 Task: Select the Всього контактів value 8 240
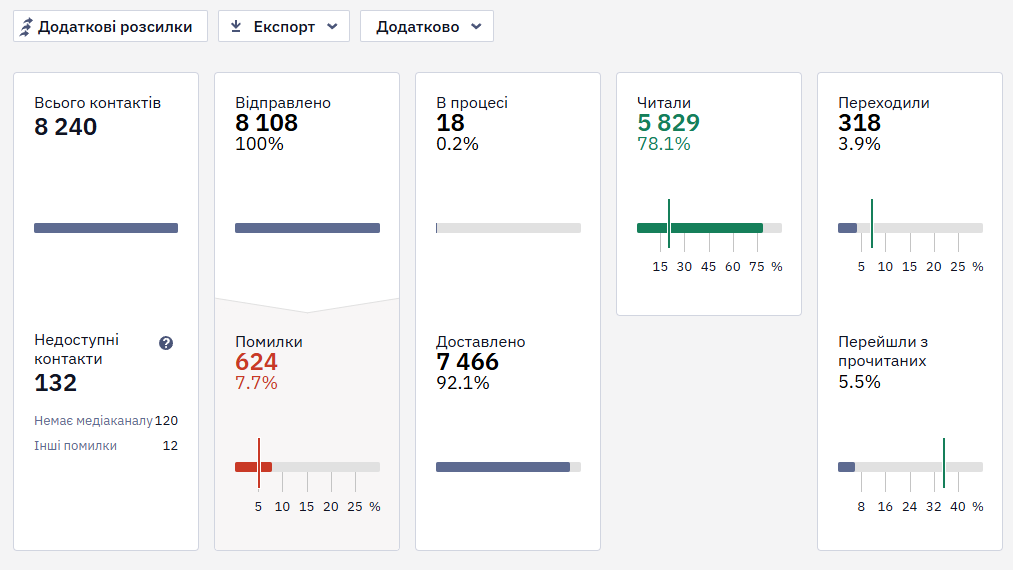point(65,127)
